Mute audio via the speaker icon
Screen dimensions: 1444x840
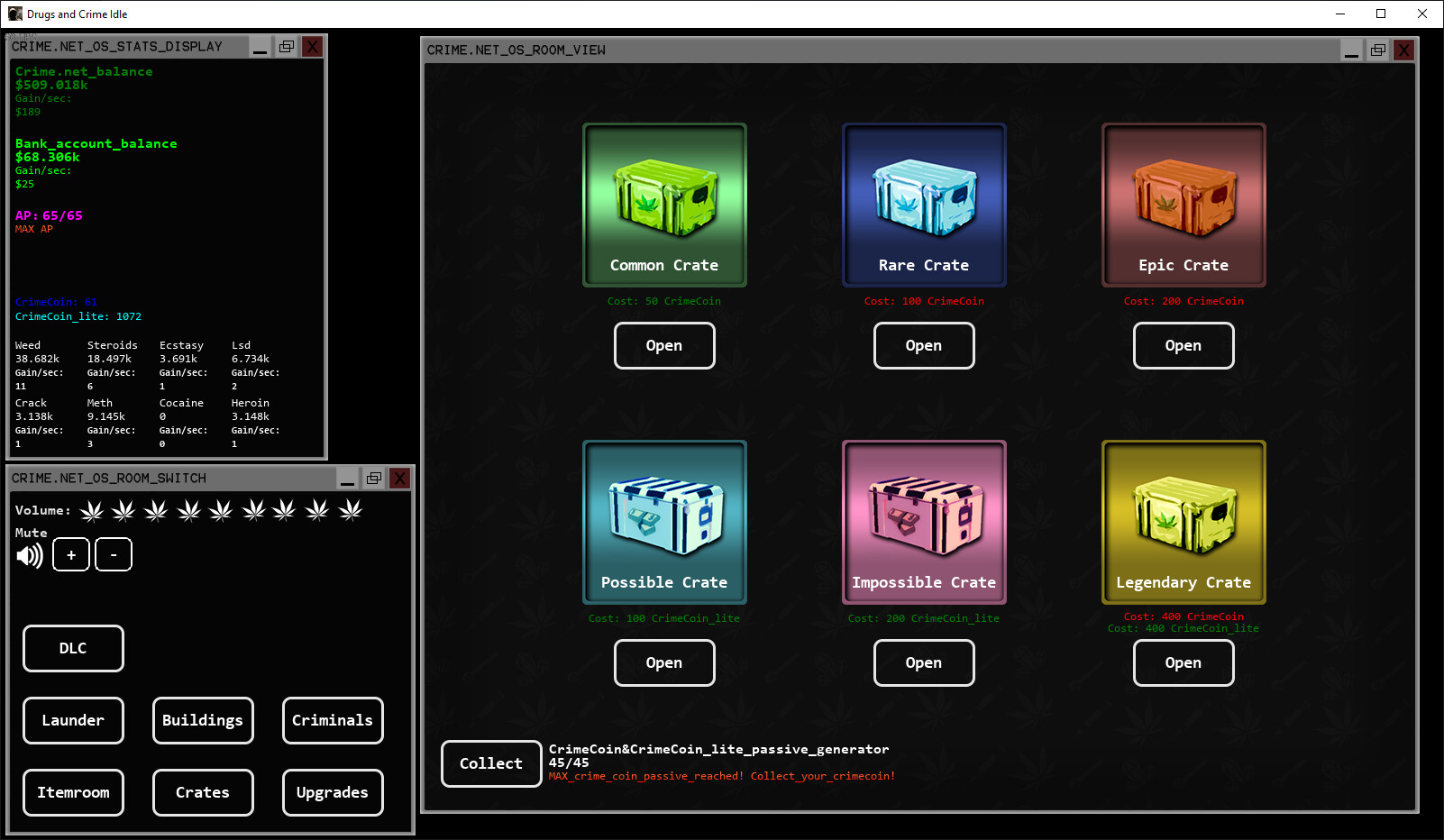[x=30, y=554]
